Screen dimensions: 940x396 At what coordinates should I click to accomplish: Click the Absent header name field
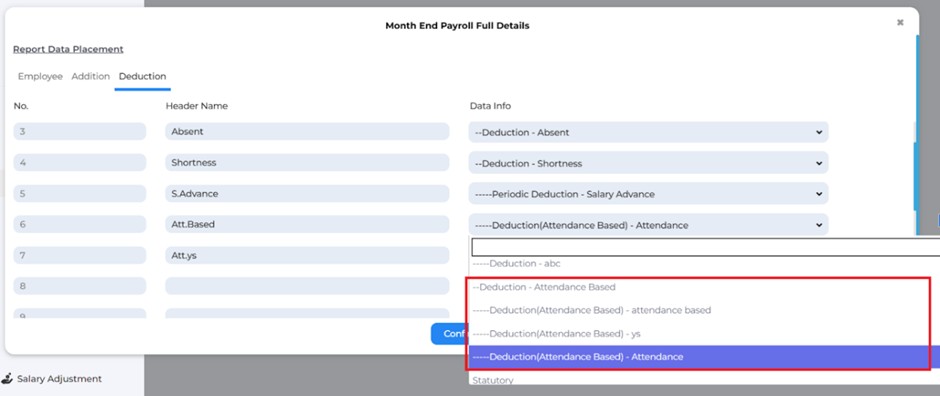click(307, 132)
